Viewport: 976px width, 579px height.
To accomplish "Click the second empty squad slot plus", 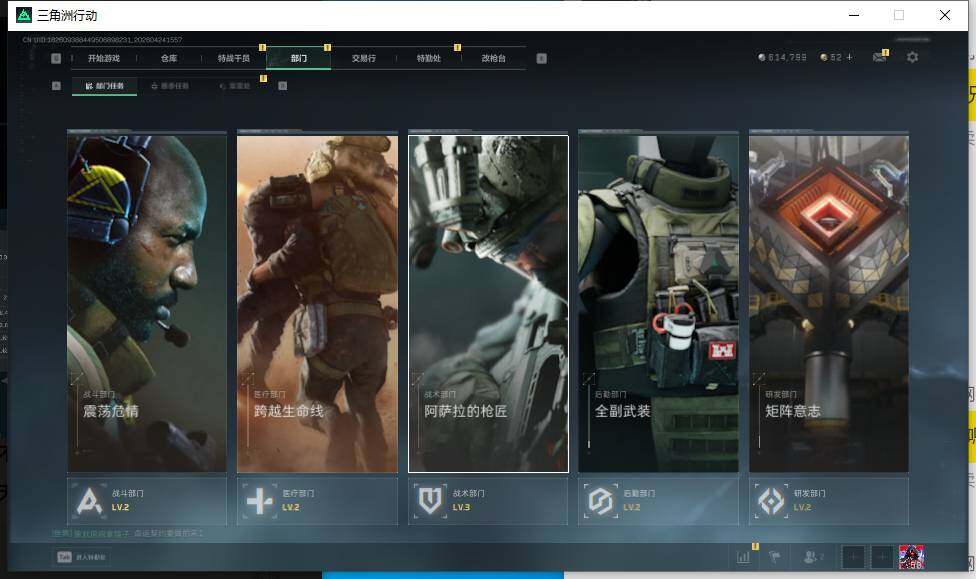I will coord(882,557).
